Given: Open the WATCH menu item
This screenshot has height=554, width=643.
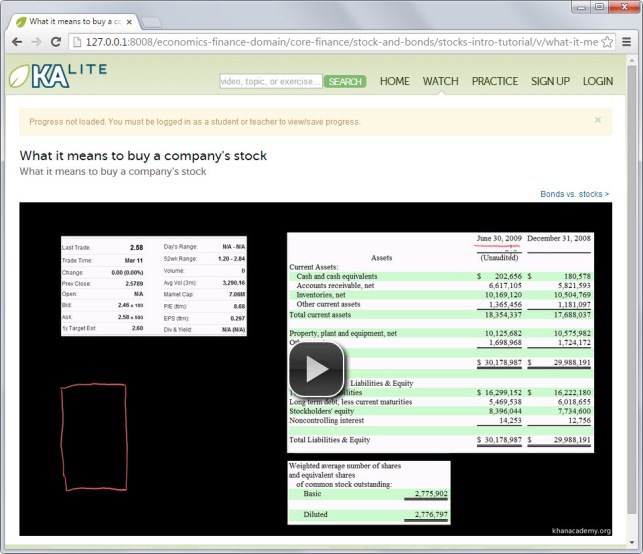Looking at the screenshot, I should click(440, 81).
